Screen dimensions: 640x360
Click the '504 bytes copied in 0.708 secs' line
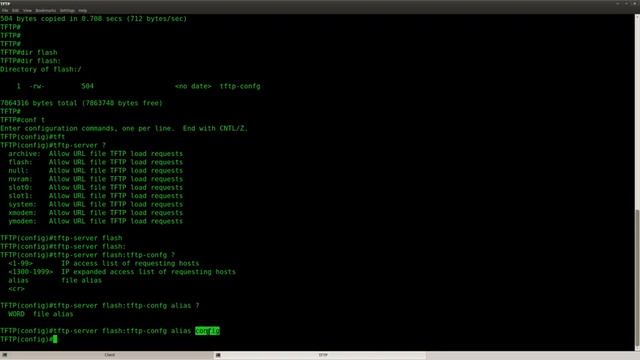(93, 19)
